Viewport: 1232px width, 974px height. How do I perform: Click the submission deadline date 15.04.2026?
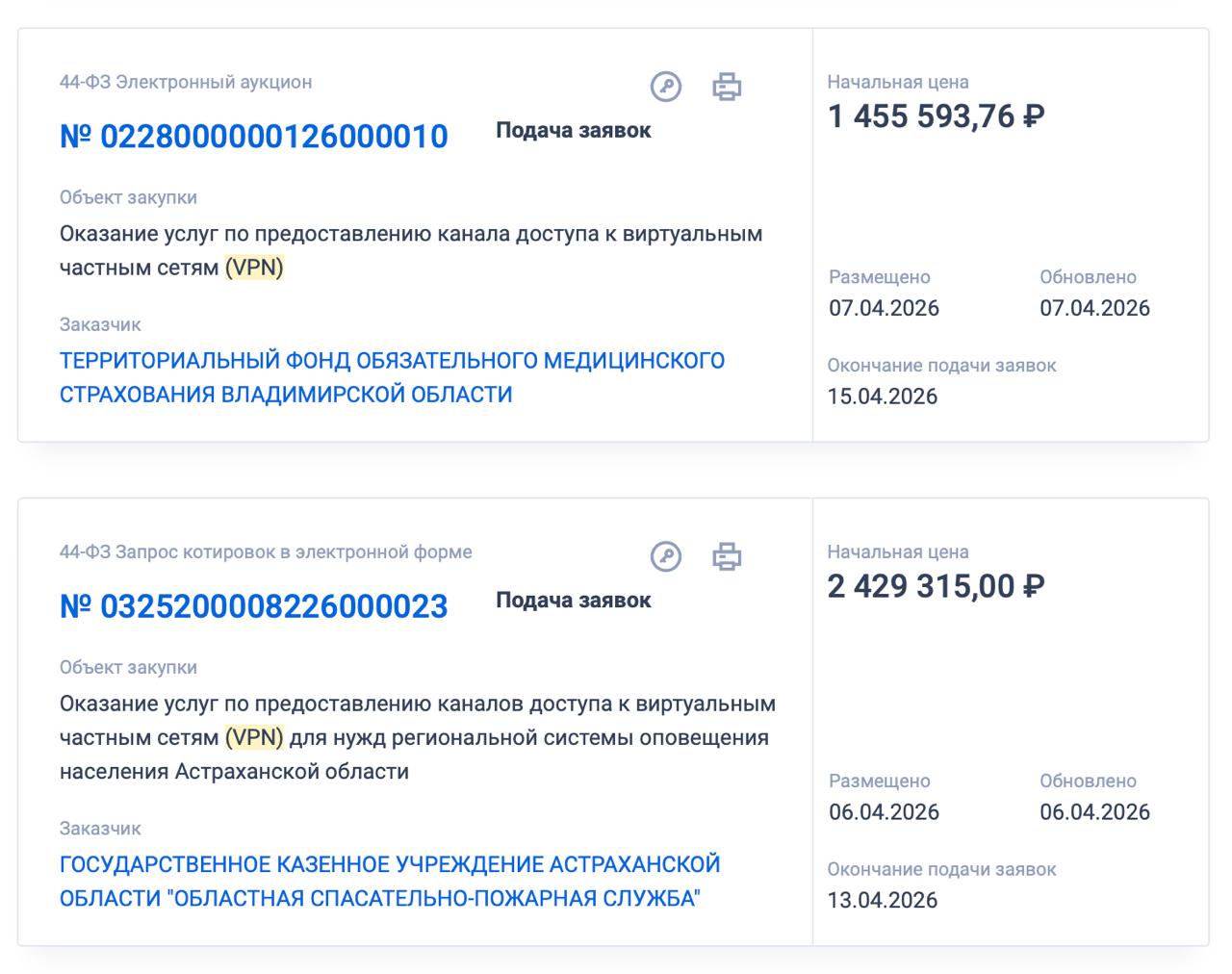point(883,397)
